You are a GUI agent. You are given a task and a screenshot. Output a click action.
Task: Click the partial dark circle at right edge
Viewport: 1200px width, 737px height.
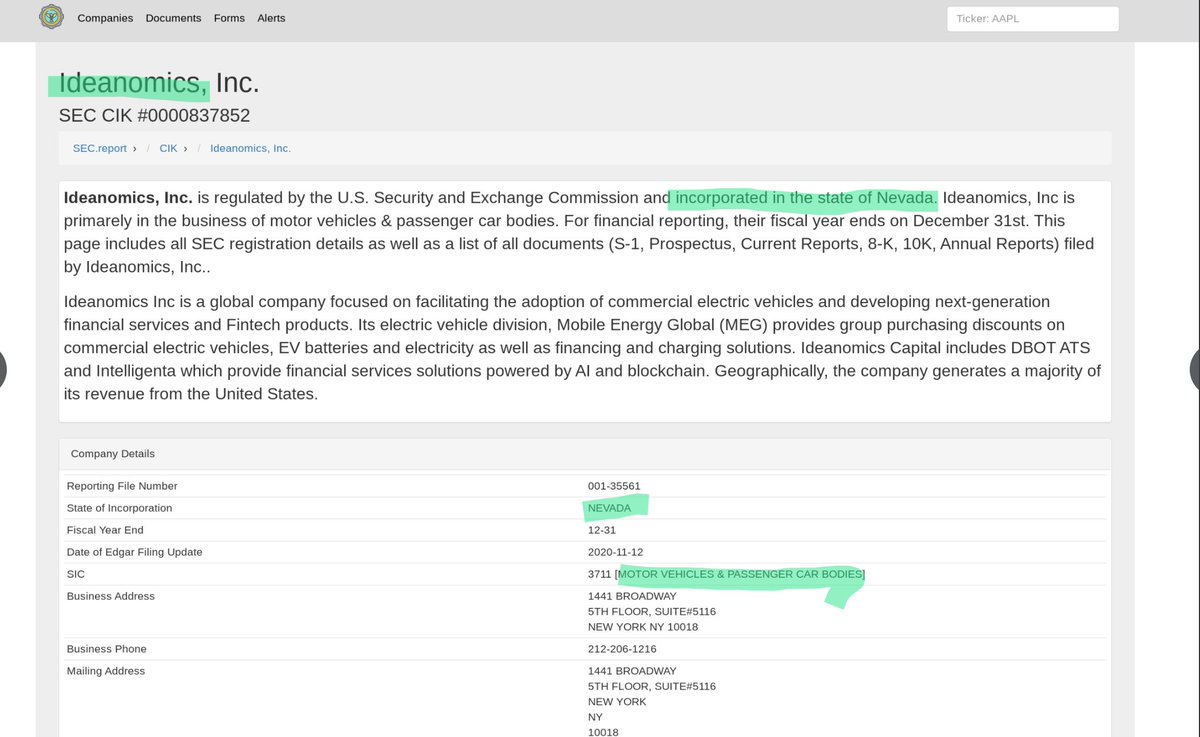click(x=1194, y=369)
